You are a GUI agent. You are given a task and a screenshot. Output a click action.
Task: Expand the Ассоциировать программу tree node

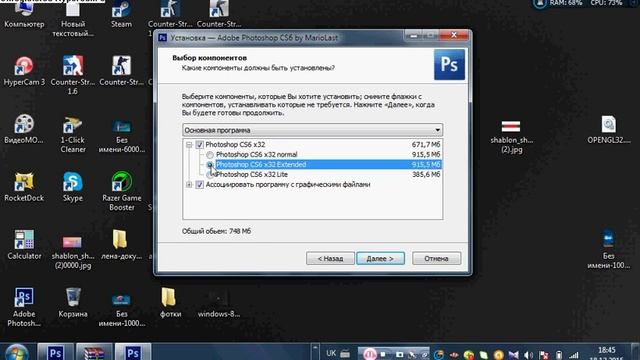tap(189, 184)
